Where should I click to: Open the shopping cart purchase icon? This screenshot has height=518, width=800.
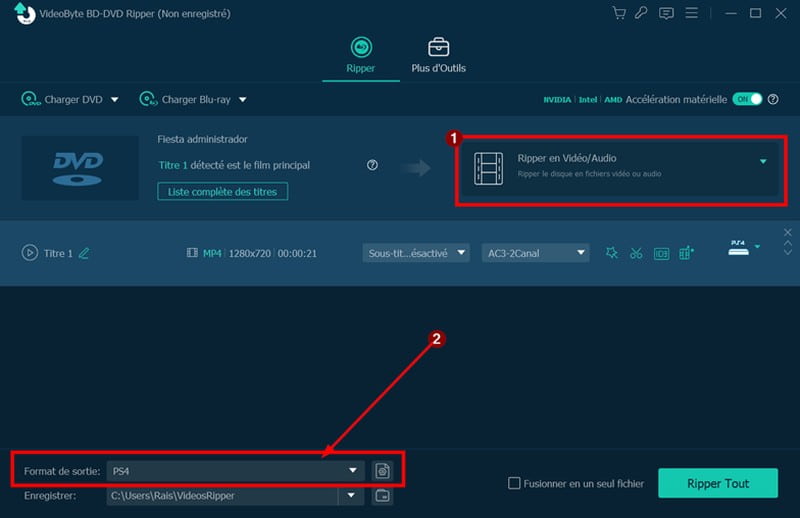click(619, 13)
